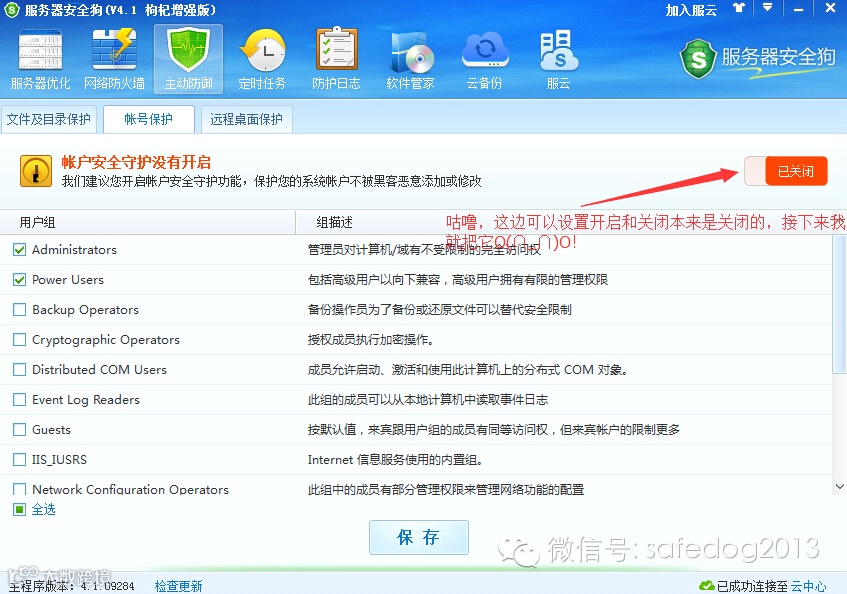Screen dimensions: 847x594
Task: Select the Guests row text
Action: pyautogui.click(x=51, y=429)
